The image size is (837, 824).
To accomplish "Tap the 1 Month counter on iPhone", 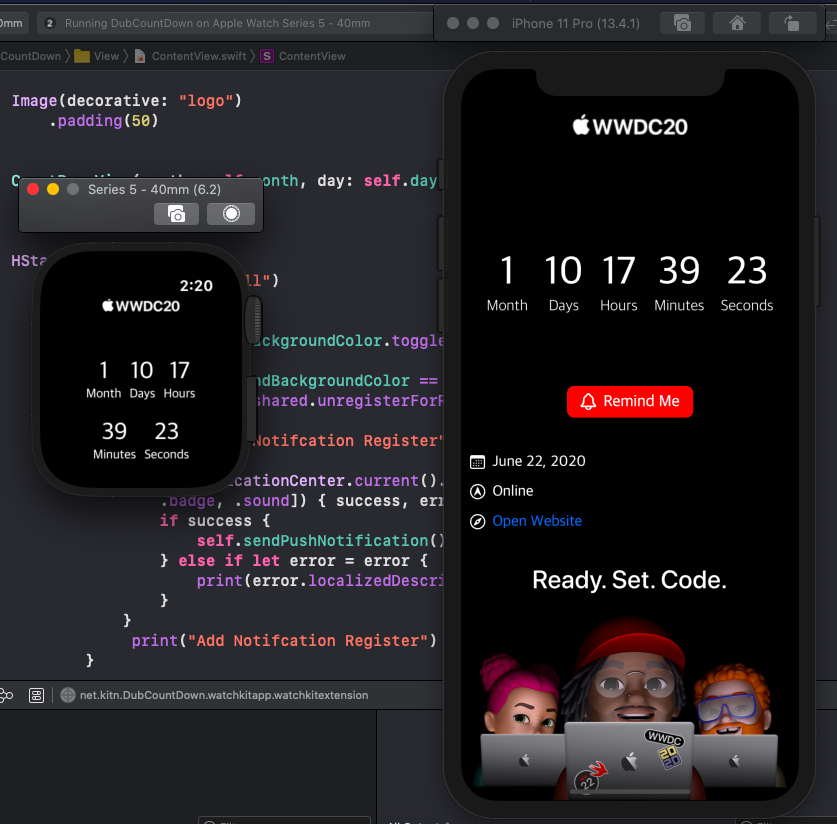I will click(507, 283).
